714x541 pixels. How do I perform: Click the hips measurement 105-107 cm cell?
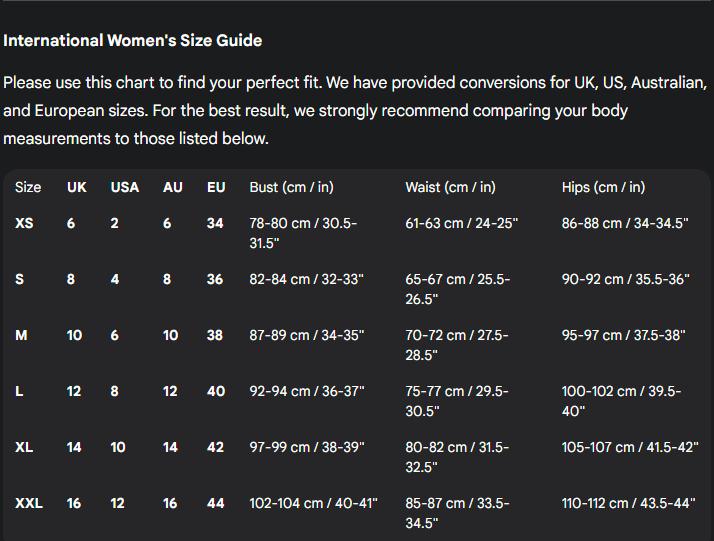click(x=630, y=447)
